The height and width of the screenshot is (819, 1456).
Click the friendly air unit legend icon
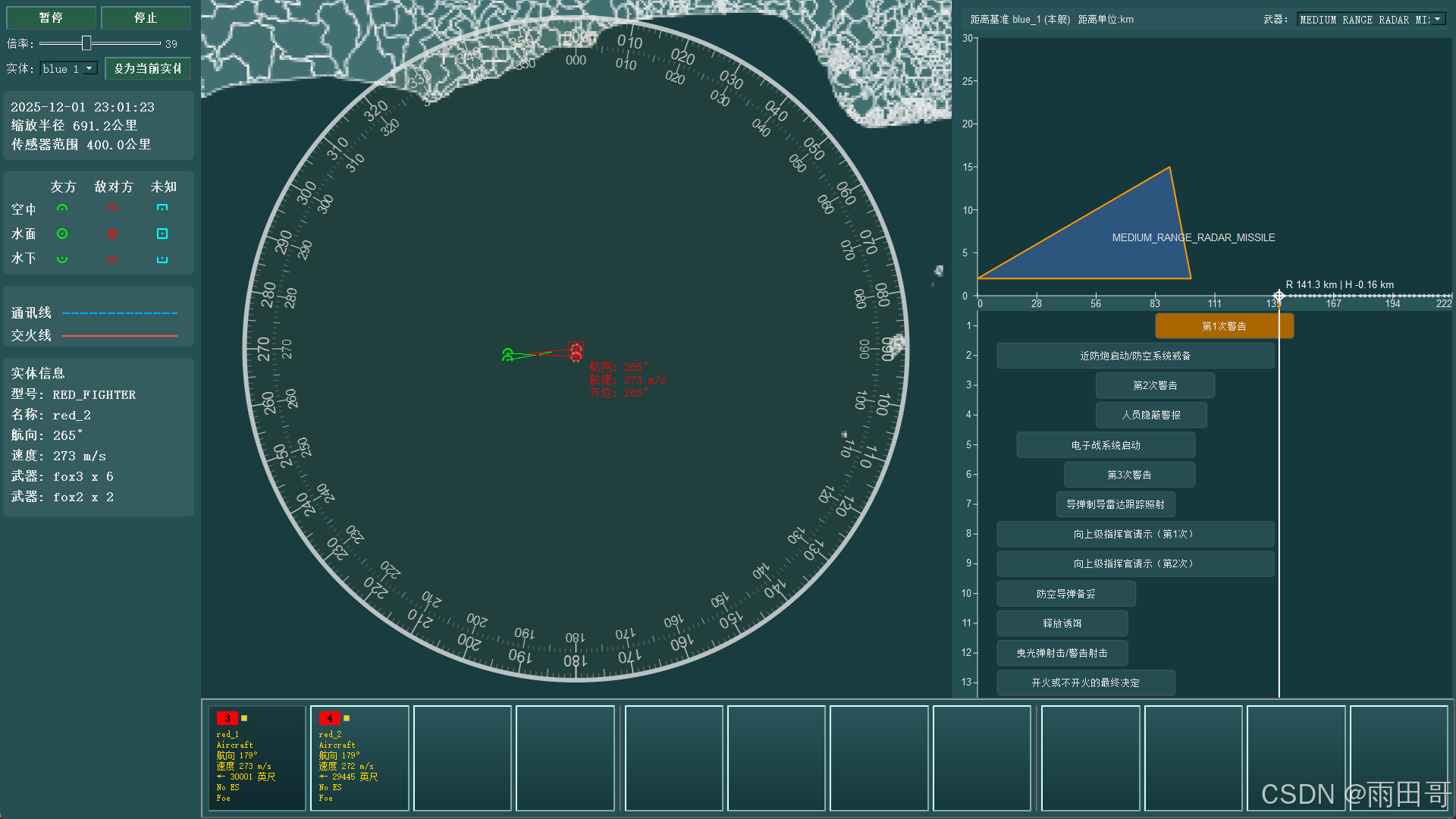click(x=62, y=209)
